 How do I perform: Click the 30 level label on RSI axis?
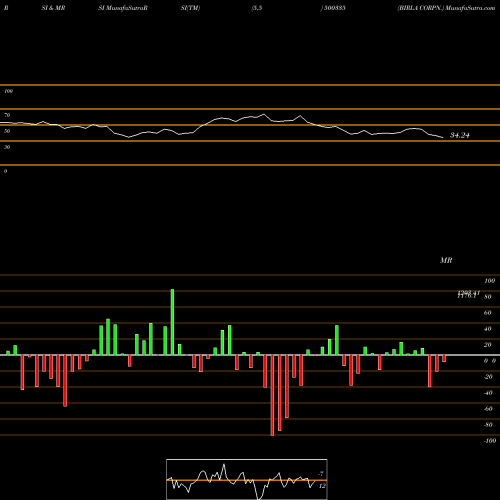point(7,147)
